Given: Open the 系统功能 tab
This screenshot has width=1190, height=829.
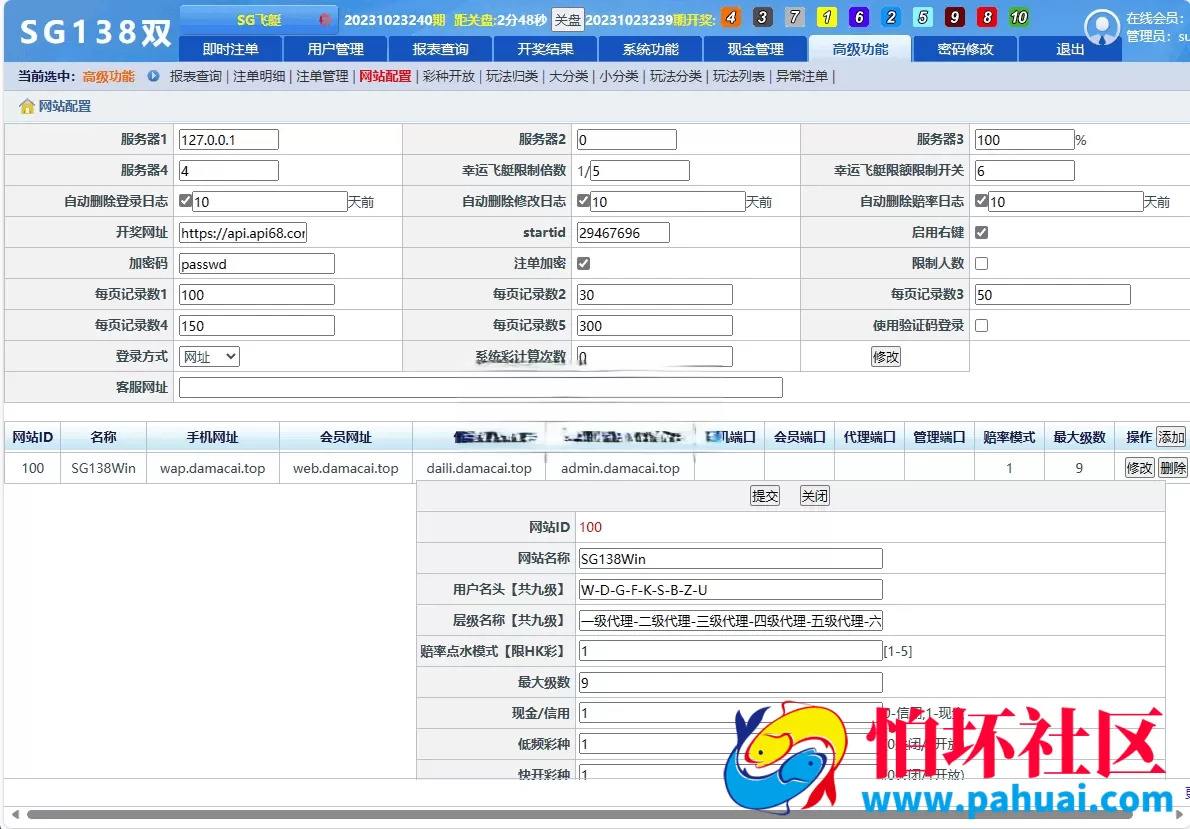Looking at the screenshot, I should (650, 49).
